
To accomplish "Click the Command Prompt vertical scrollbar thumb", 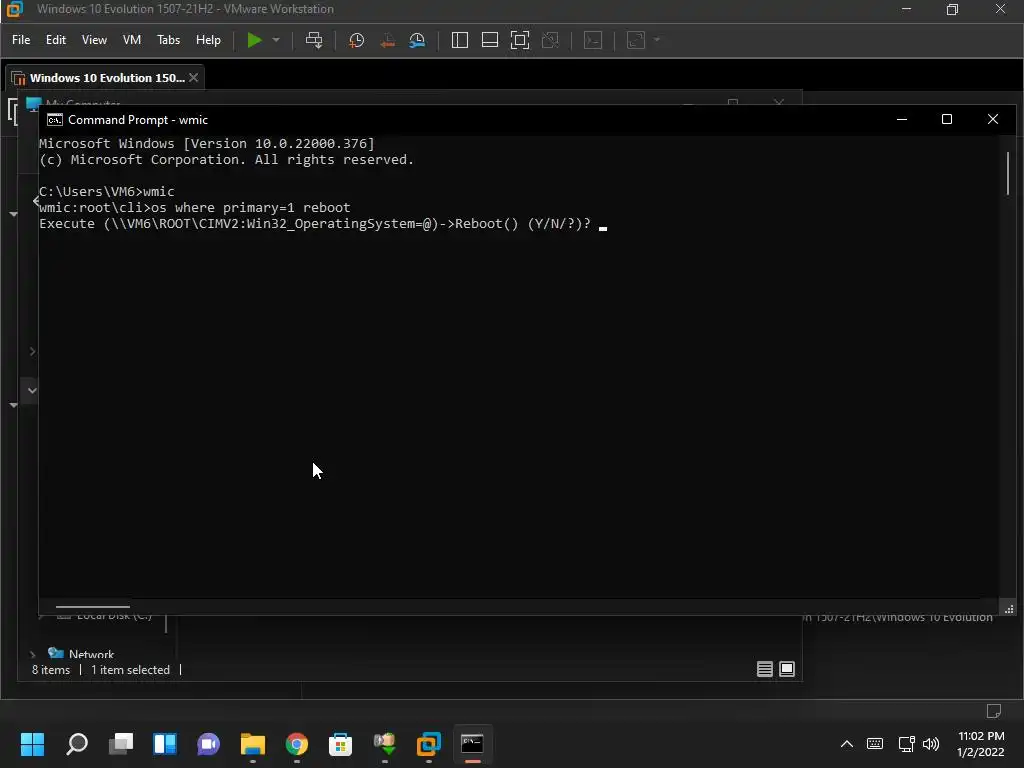I will coord(1008,173).
